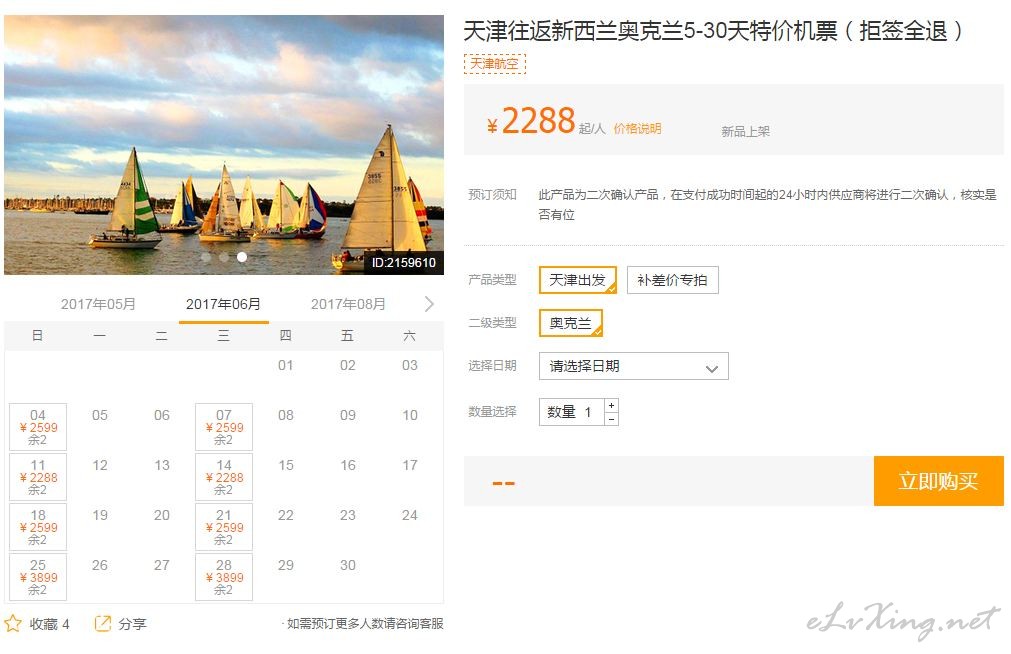The width and height of the screenshot is (1011, 654).
Task: Select product type 补差价专拍
Action: (x=672, y=280)
